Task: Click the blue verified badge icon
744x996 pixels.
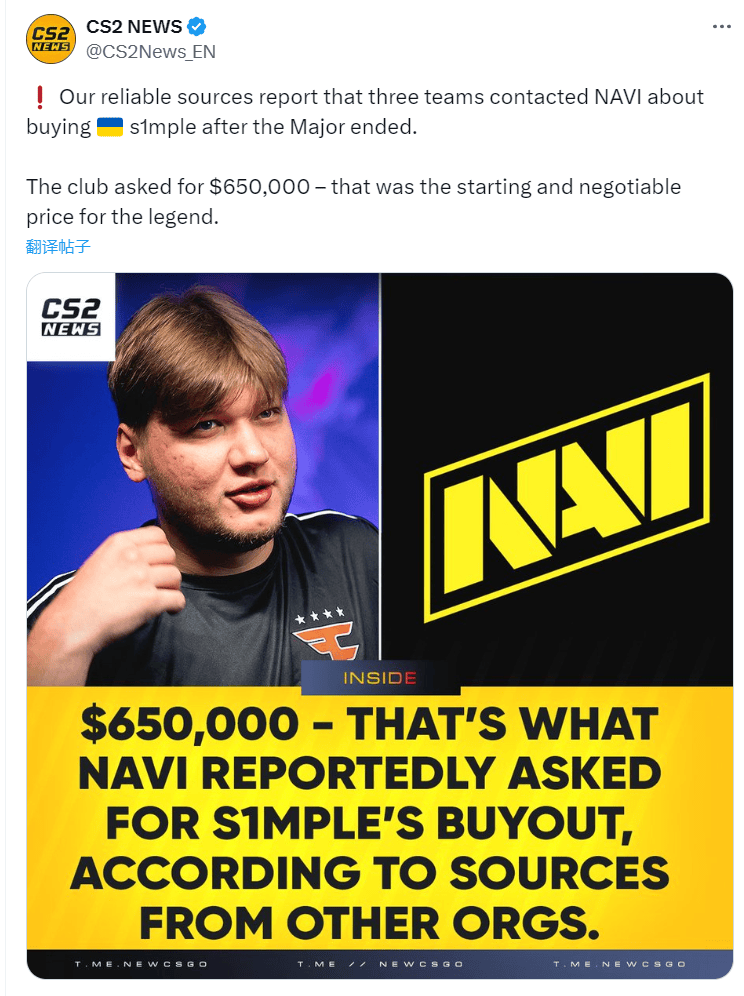Action: pyautogui.click(x=197, y=27)
